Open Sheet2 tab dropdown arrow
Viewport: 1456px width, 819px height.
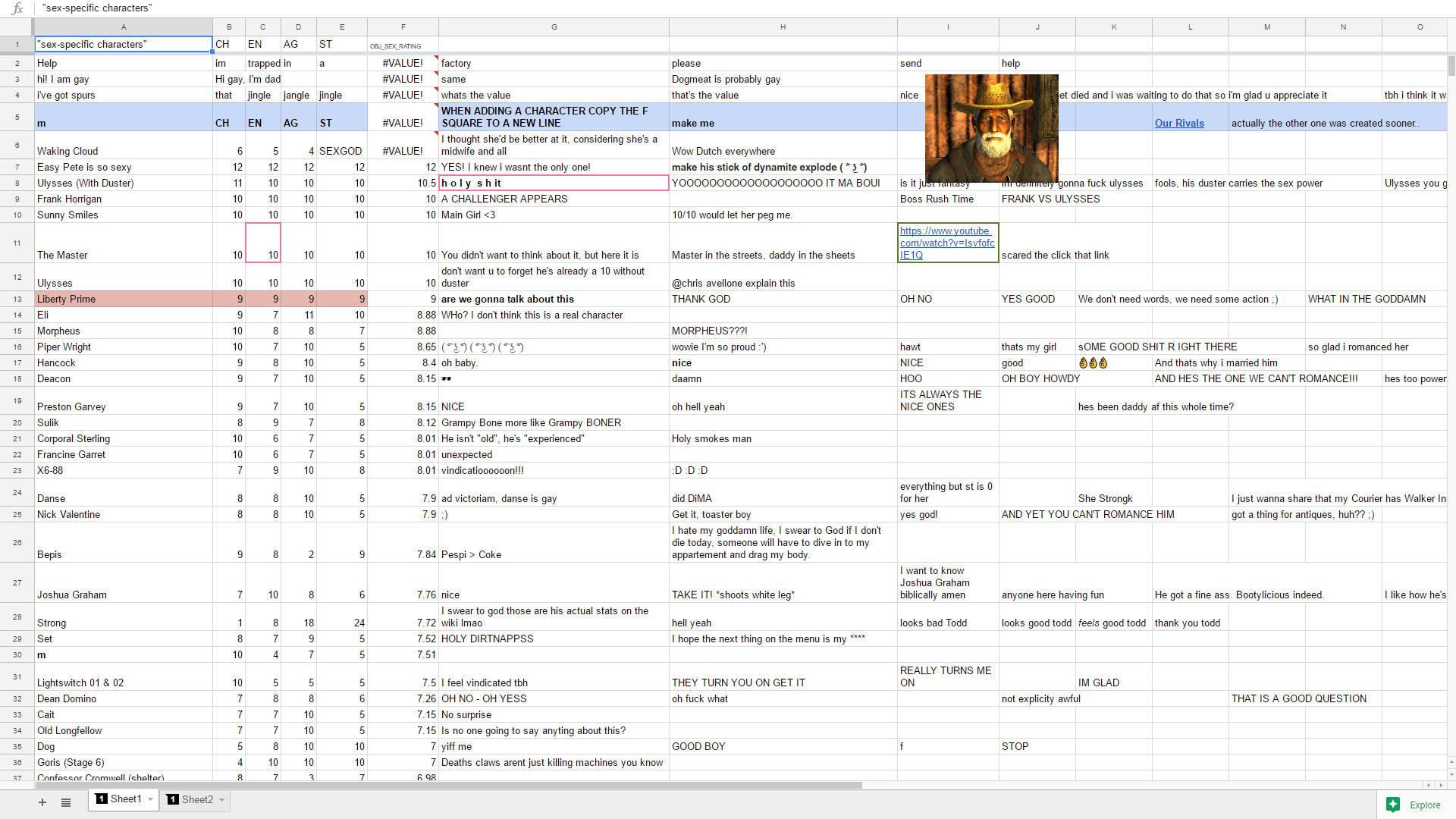pyautogui.click(x=221, y=800)
